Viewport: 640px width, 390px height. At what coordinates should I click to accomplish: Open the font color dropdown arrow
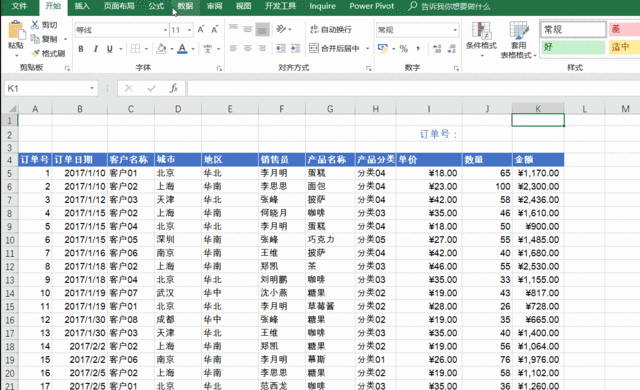point(193,49)
